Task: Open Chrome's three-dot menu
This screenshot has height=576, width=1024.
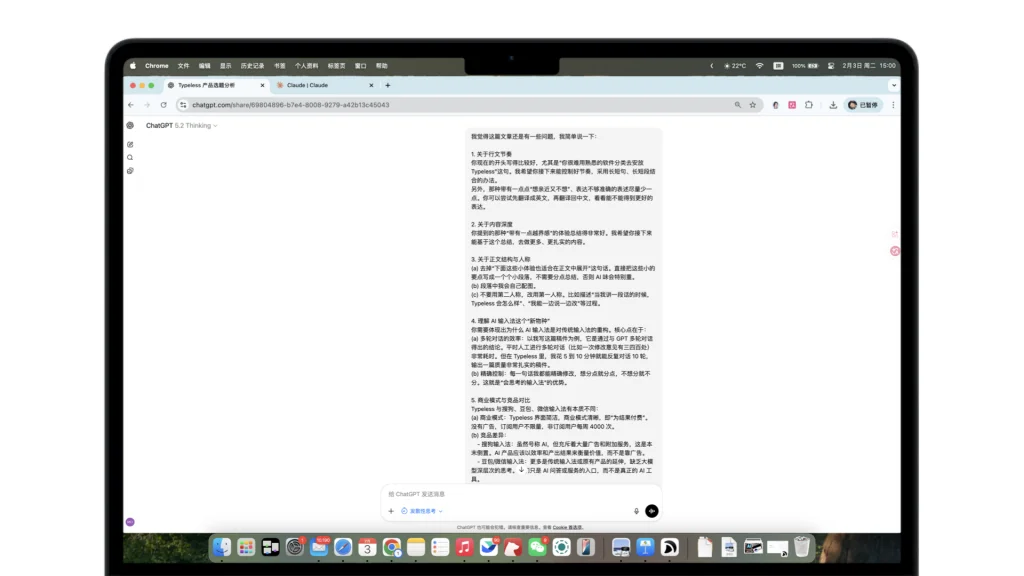Action: coord(893,103)
